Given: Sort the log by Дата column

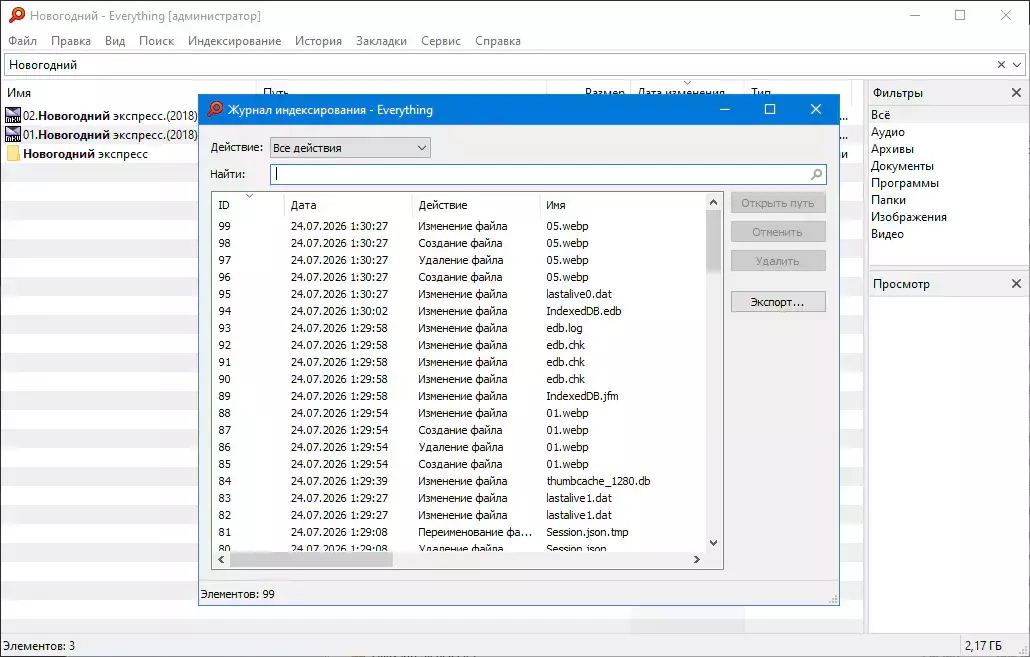Looking at the screenshot, I should click(347, 205).
